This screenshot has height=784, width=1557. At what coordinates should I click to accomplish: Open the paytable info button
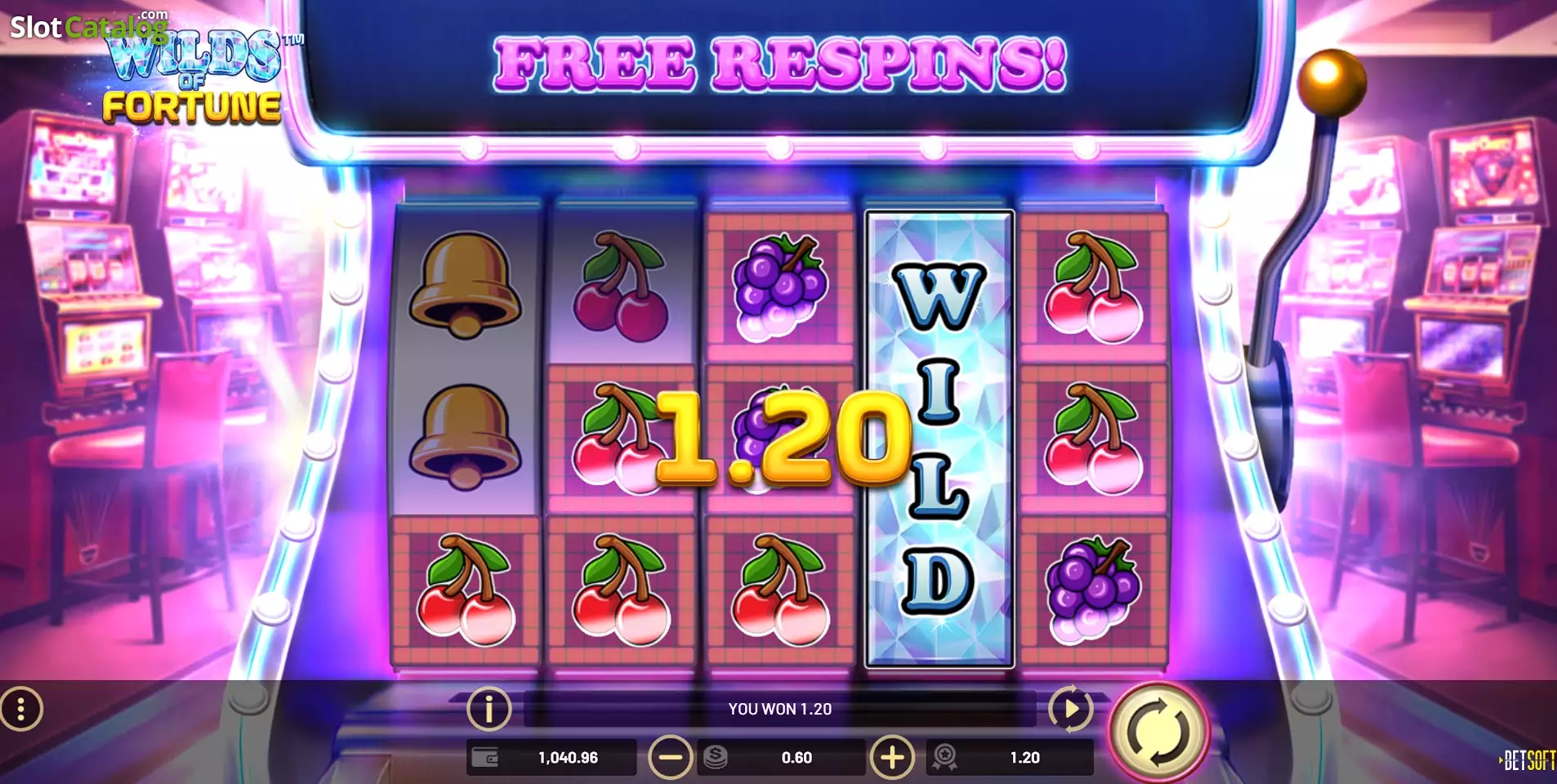pyautogui.click(x=489, y=708)
